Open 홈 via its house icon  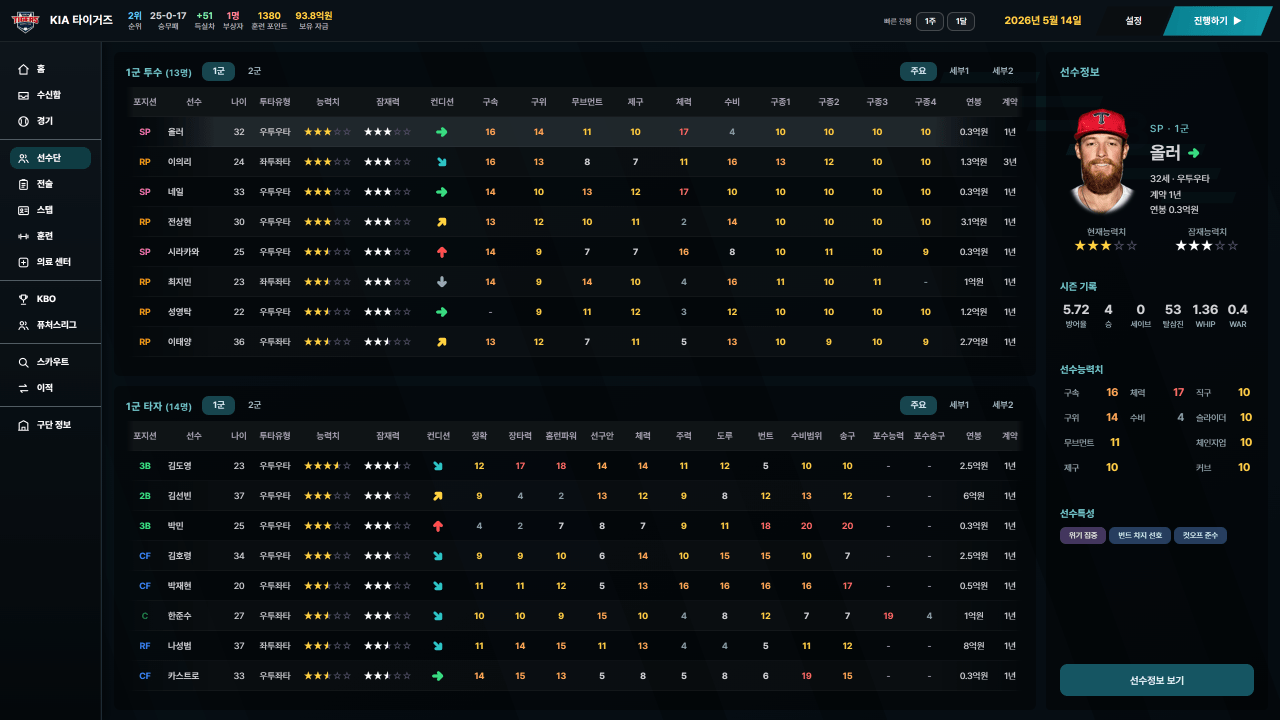click(x=23, y=69)
